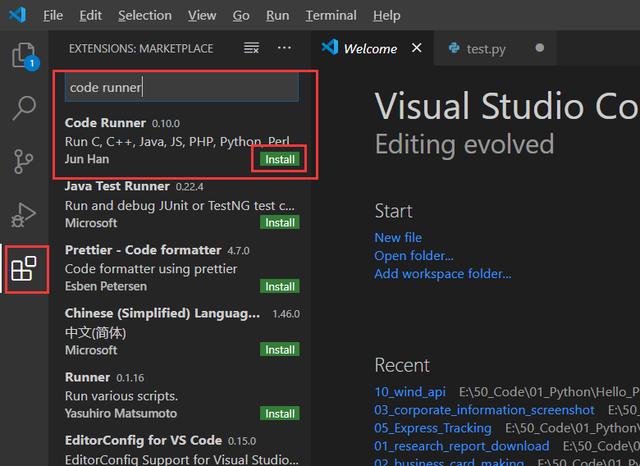
Task: Focus the extensions search box
Action: click(182, 87)
